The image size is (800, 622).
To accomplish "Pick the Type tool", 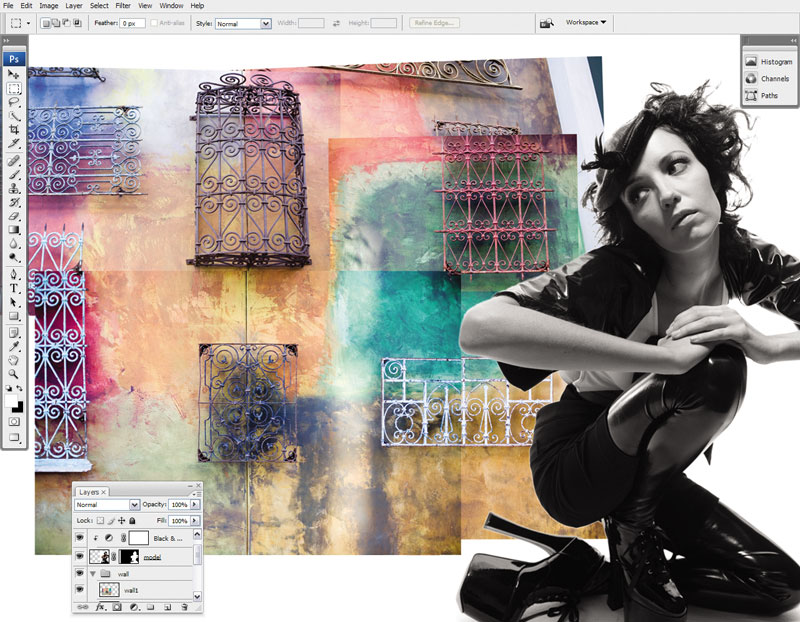I will click(x=15, y=288).
